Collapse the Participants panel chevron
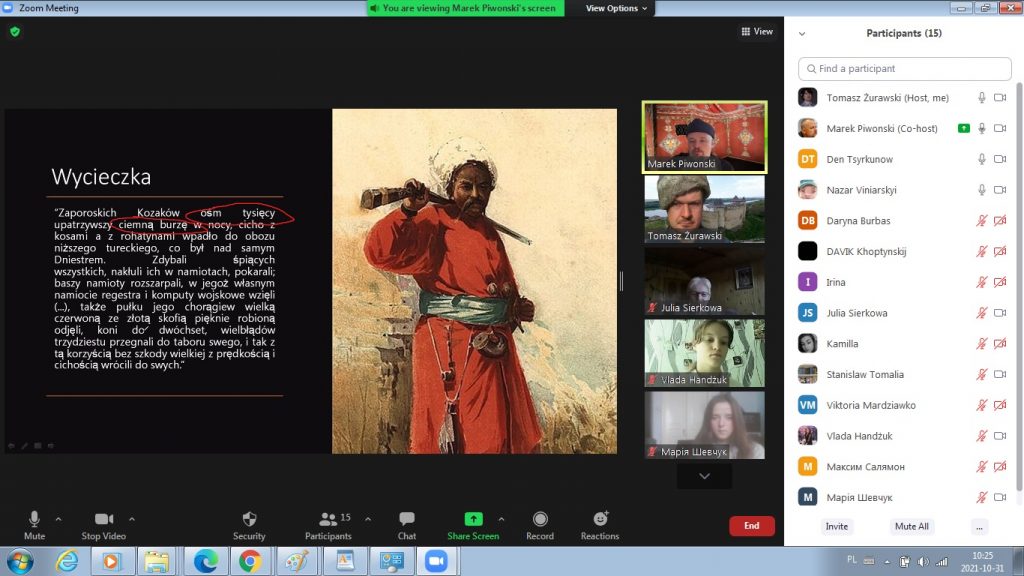The image size is (1024, 576). tap(804, 33)
